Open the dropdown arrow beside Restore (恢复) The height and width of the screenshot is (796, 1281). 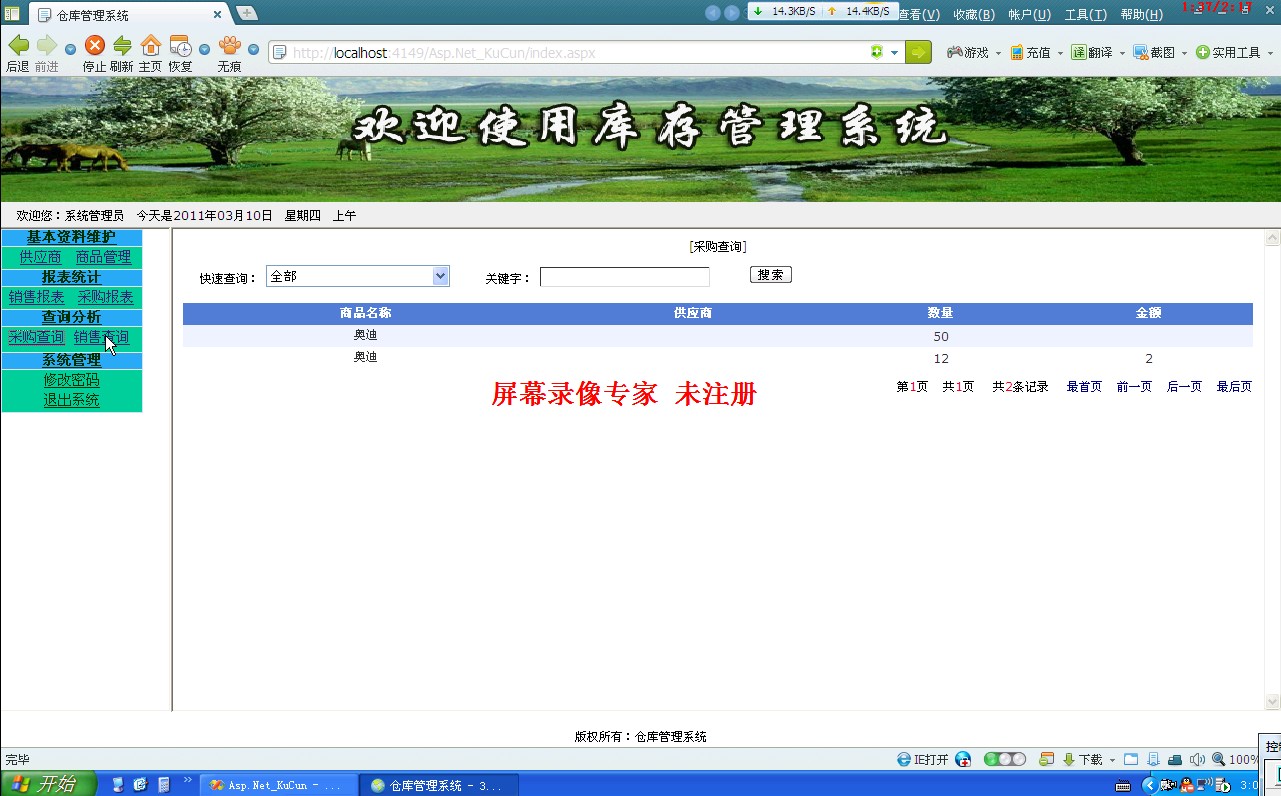204,50
